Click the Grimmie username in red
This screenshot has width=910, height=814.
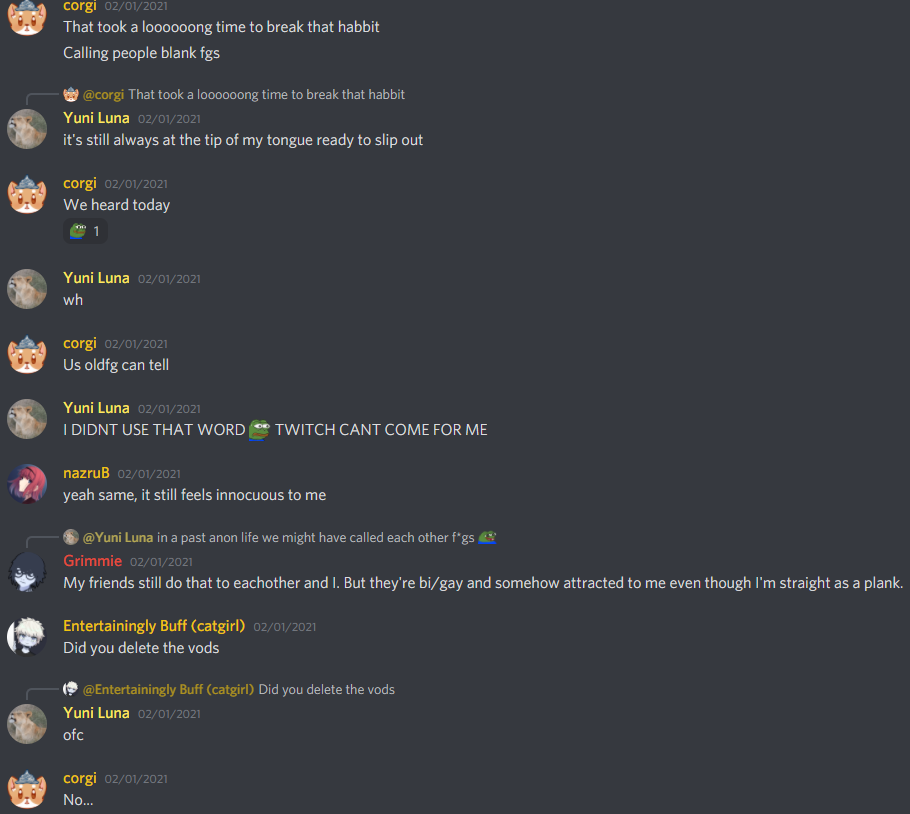click(92, 561)
